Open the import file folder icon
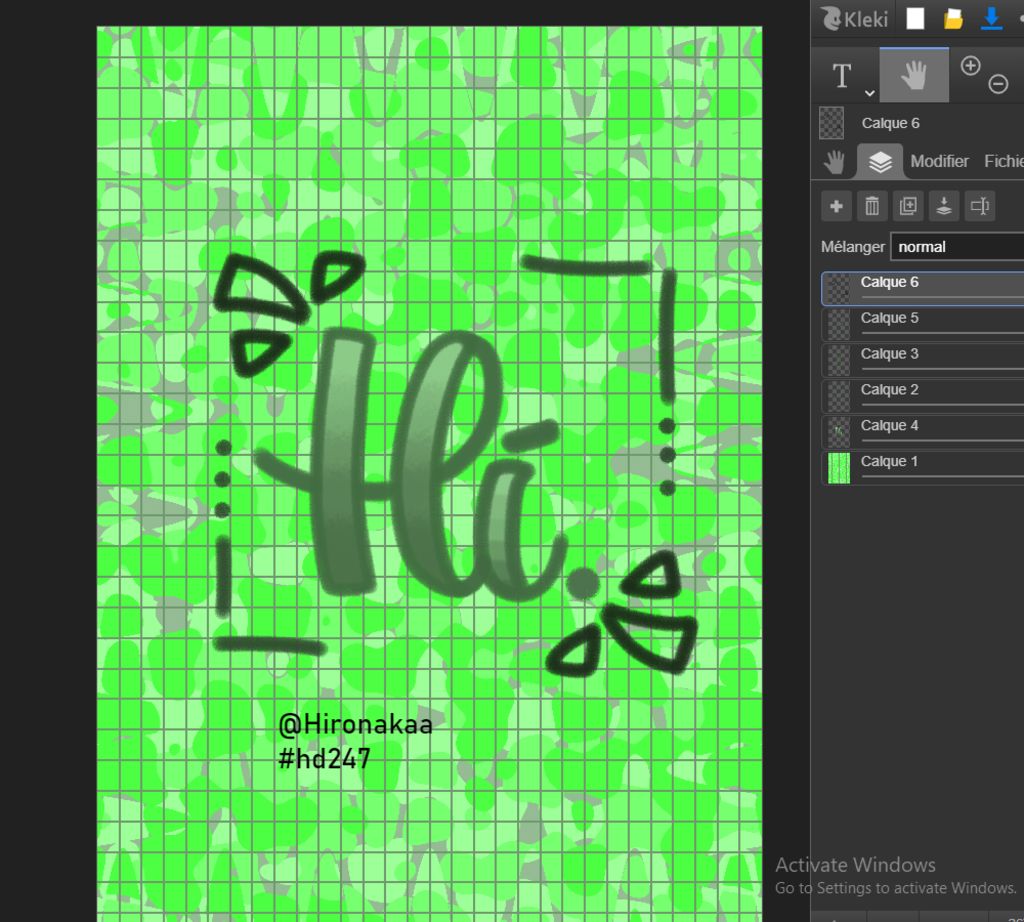Image resolution: width=1024 pixels, height=922 pixels. (953, 18)
